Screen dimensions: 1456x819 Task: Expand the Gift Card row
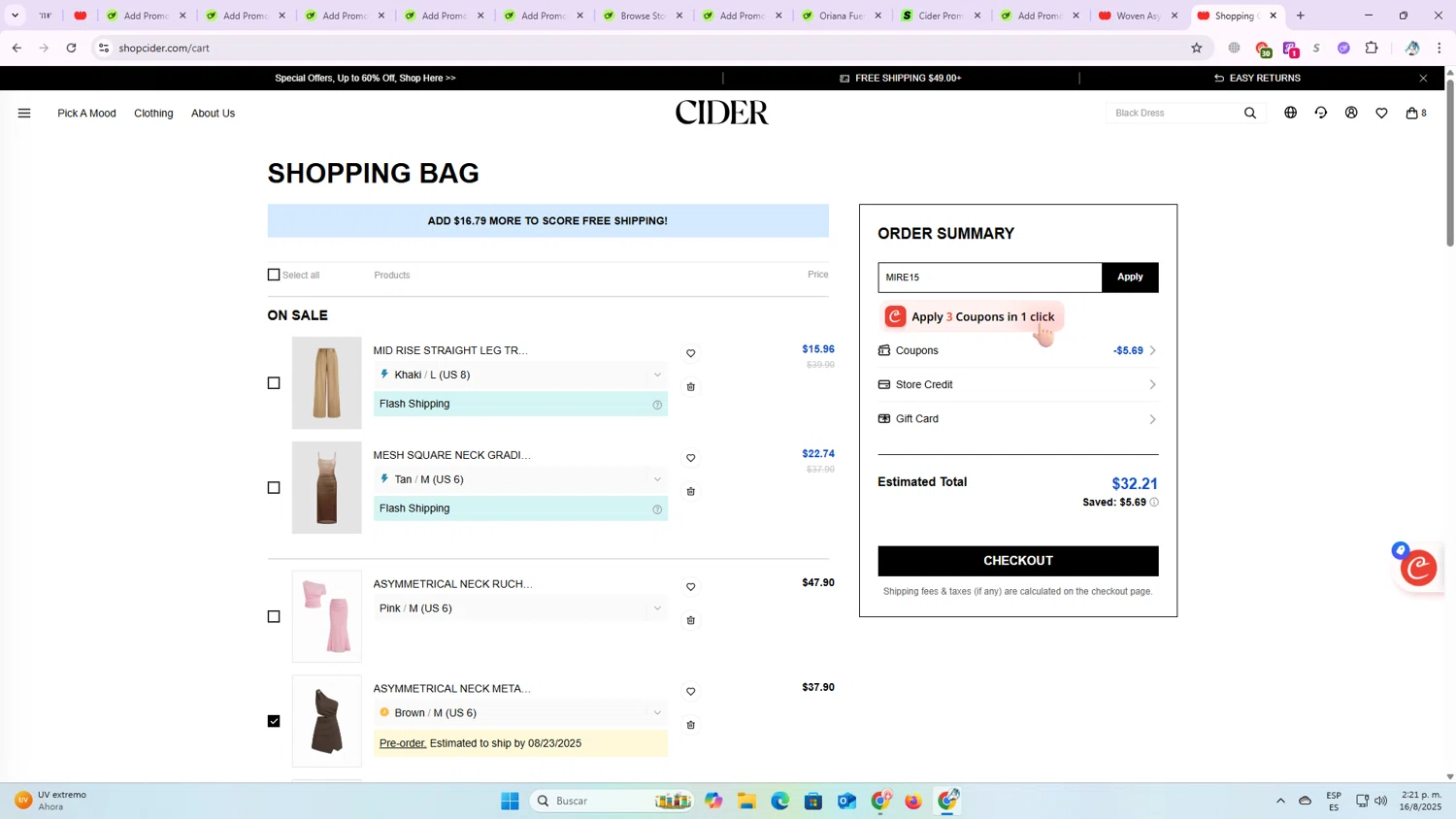1018,419
